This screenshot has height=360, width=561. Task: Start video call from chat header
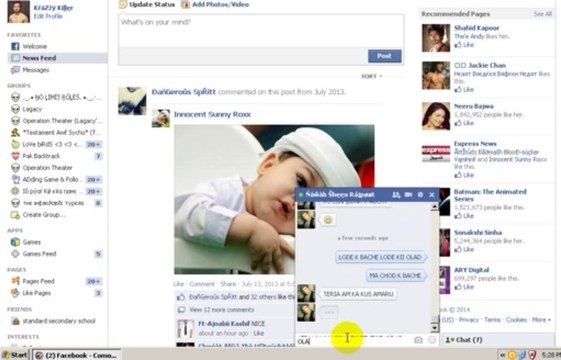point(408,195)
